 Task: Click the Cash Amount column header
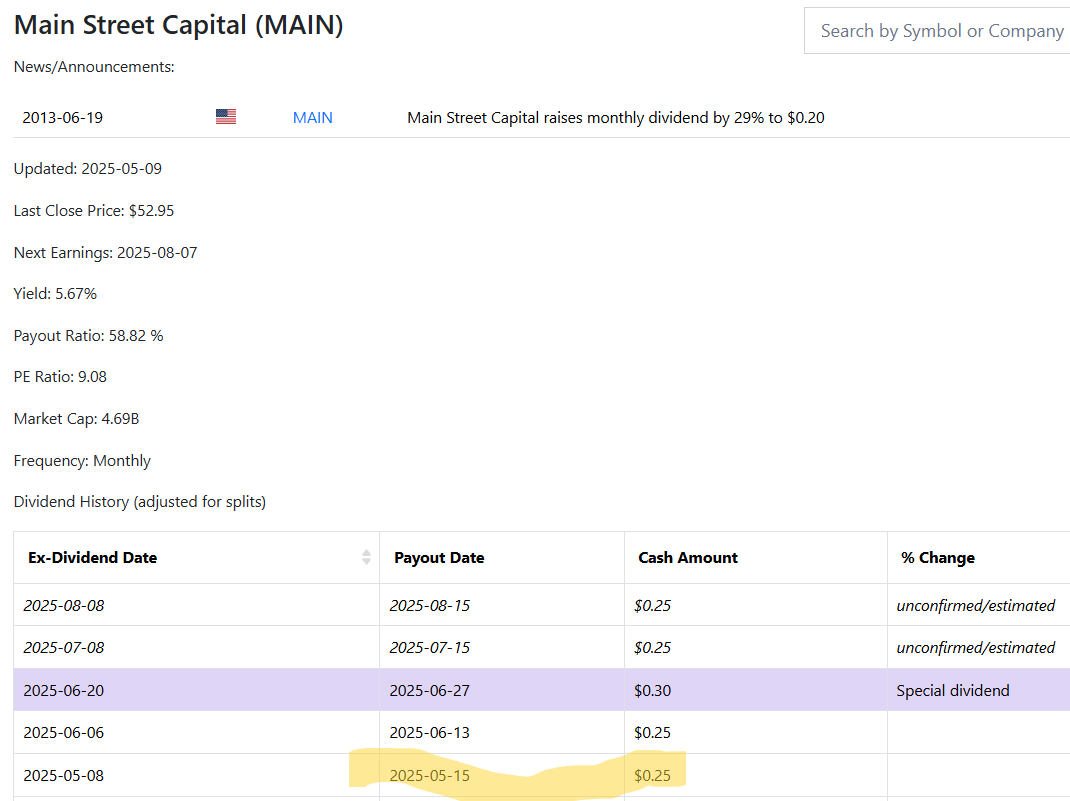tap(755, 557)
